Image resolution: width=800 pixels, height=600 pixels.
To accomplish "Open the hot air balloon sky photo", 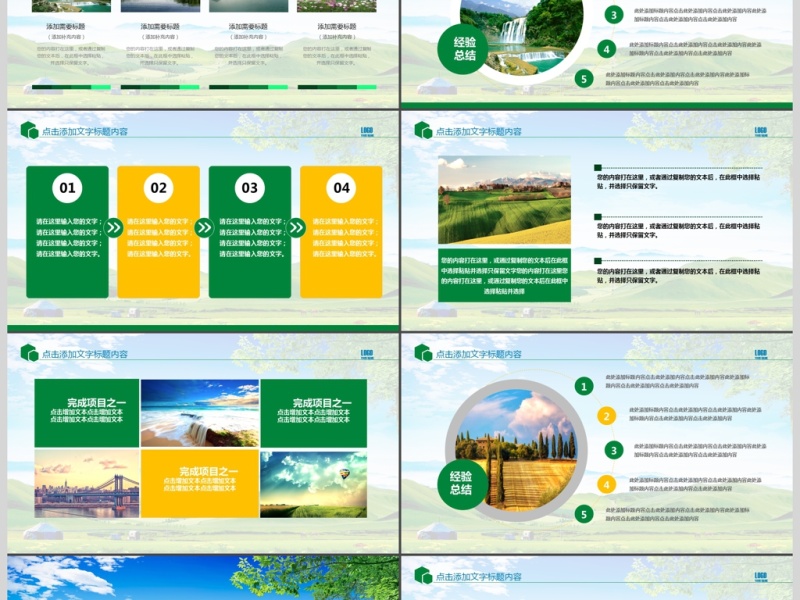I will pos(313,483).
